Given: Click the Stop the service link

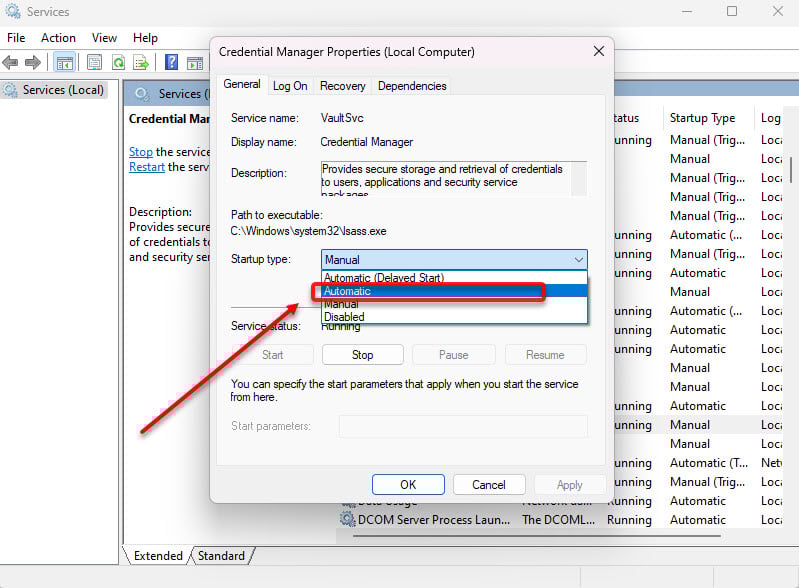Looking at the screenshot, I should 141,152.
